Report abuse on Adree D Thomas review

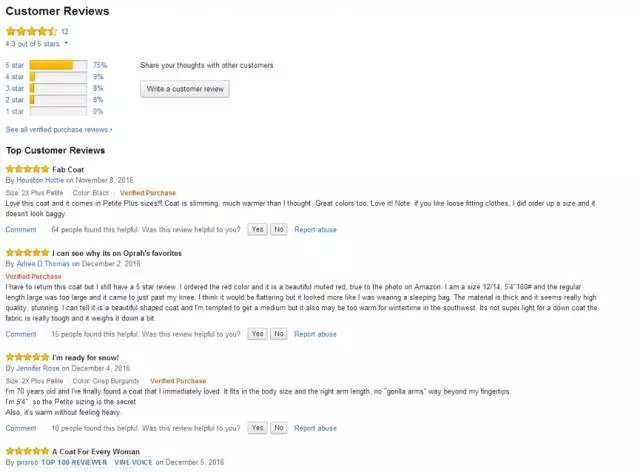click(x=315, y=333)
